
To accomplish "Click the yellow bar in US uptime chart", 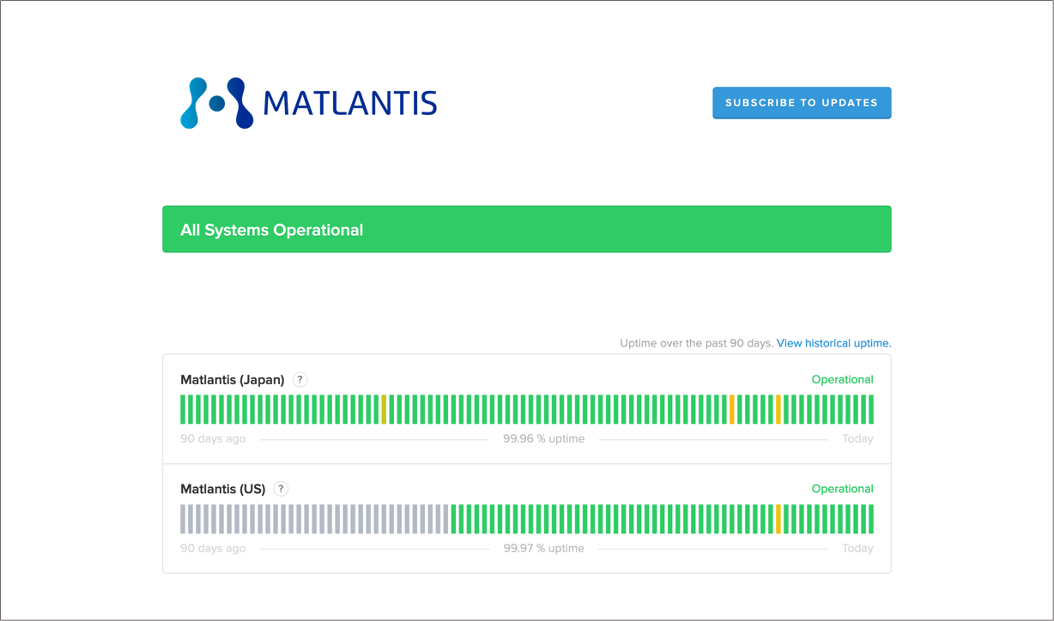I will (778, 519).
